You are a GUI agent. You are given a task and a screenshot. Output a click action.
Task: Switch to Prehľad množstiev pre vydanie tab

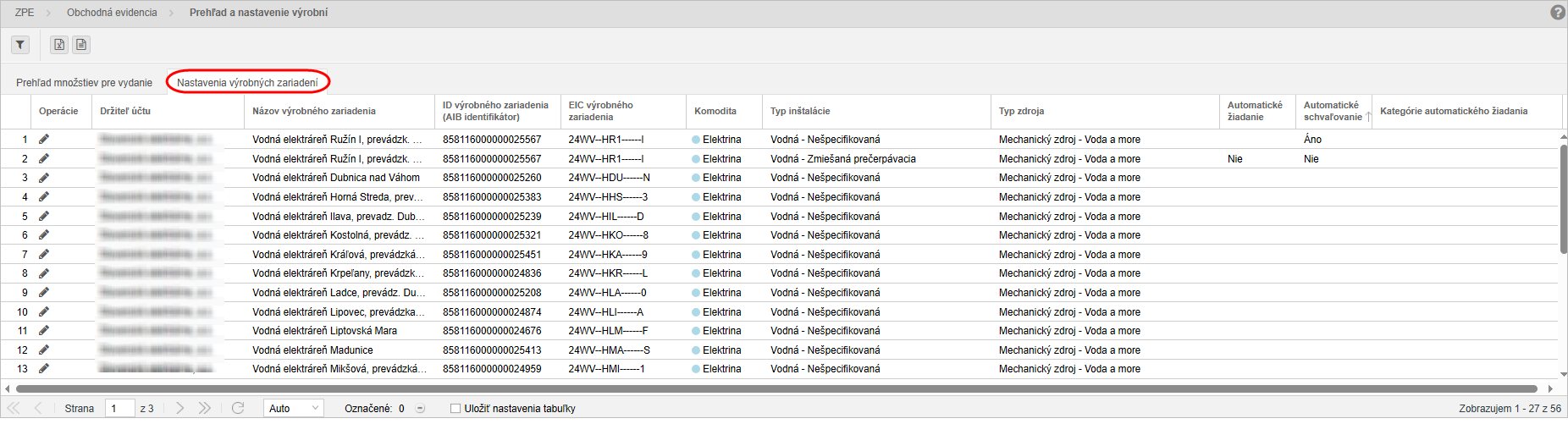[84, 83]
